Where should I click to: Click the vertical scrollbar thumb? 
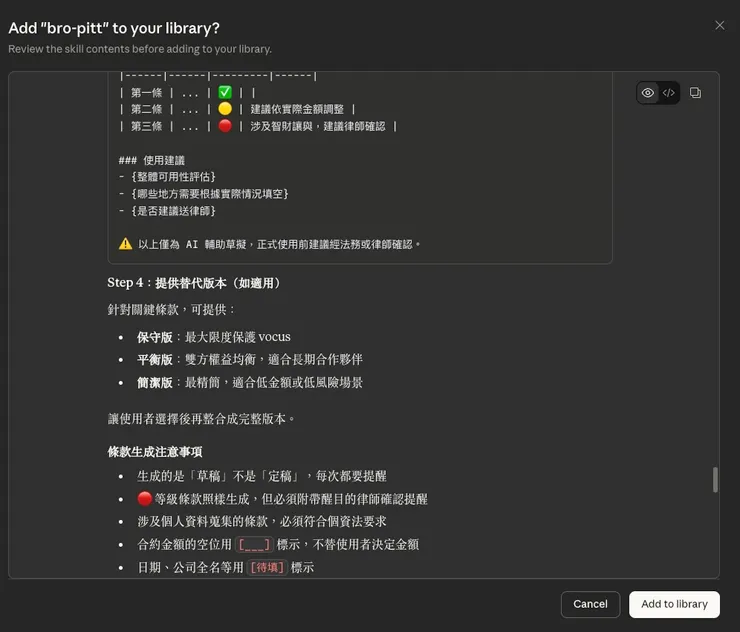coord(715,480)
